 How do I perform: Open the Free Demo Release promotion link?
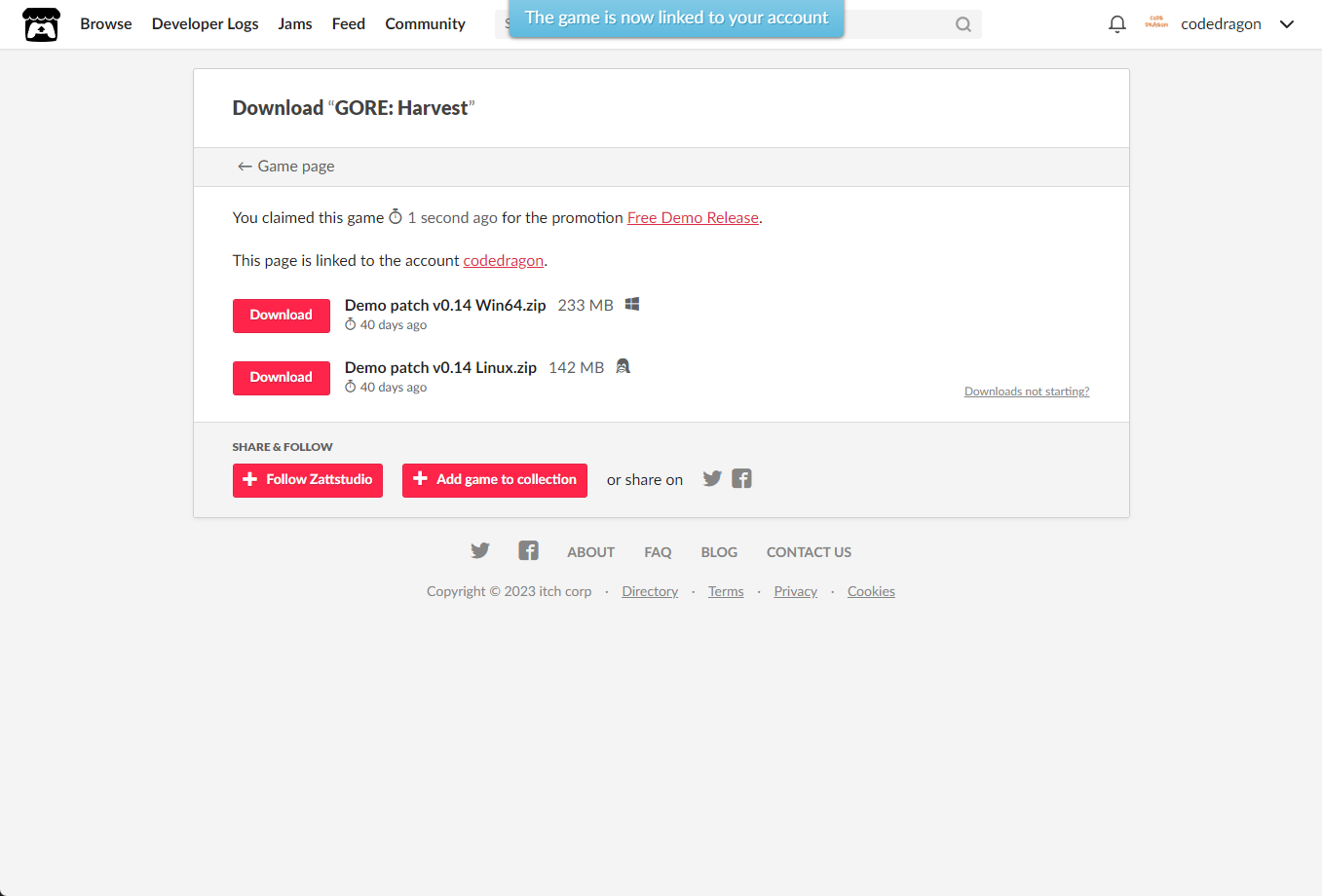(x=693, y=218)
